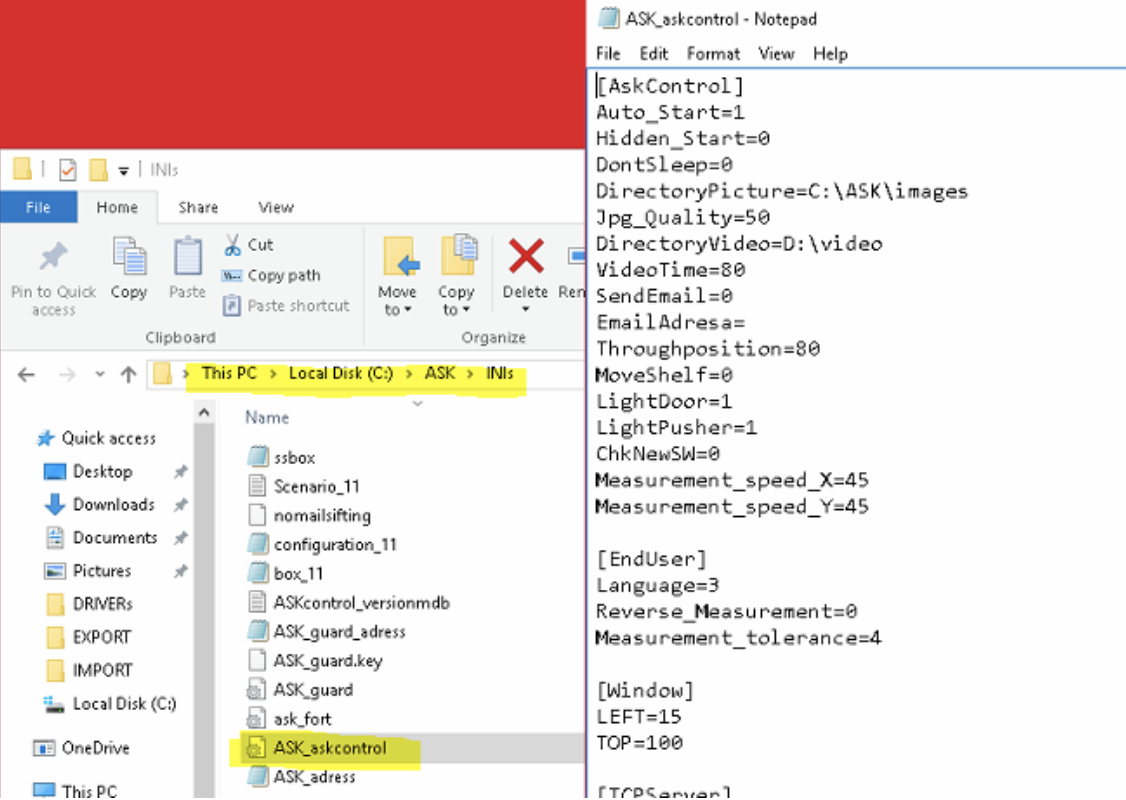This screenshot has width=1126, height=800.
Task: Open the Format menu in Notepad
Action: (x=713, y=54)
